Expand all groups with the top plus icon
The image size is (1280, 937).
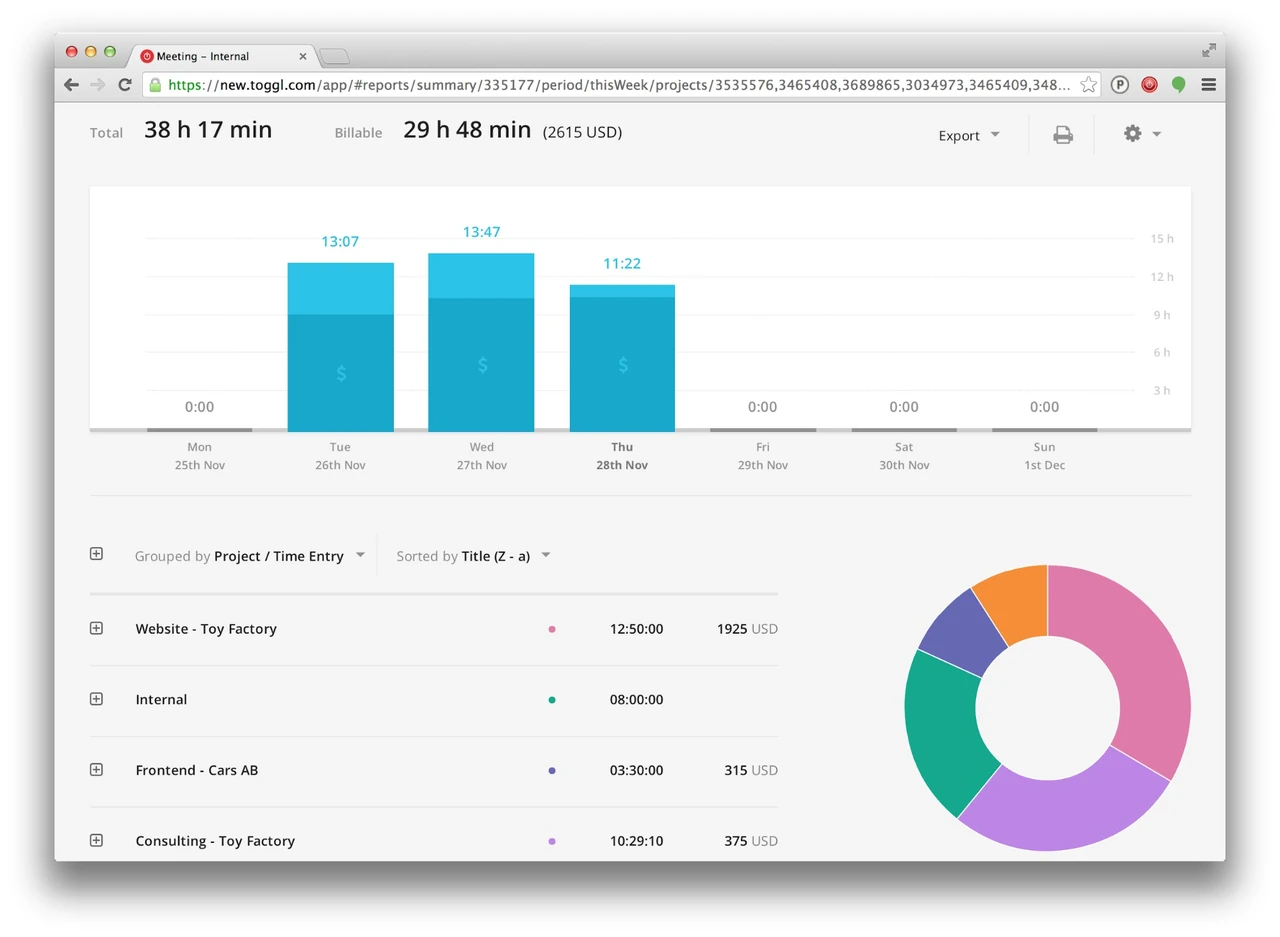(x=96, y=553)
